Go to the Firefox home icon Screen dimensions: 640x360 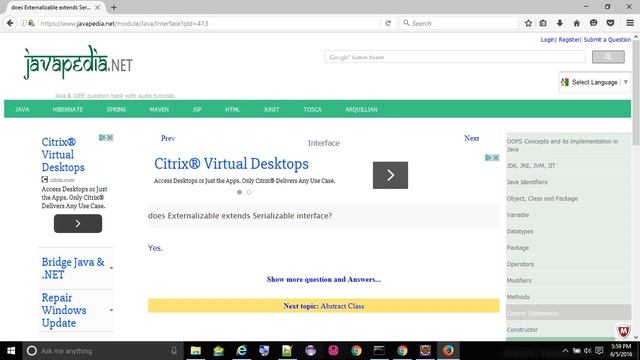click(576, 23)
